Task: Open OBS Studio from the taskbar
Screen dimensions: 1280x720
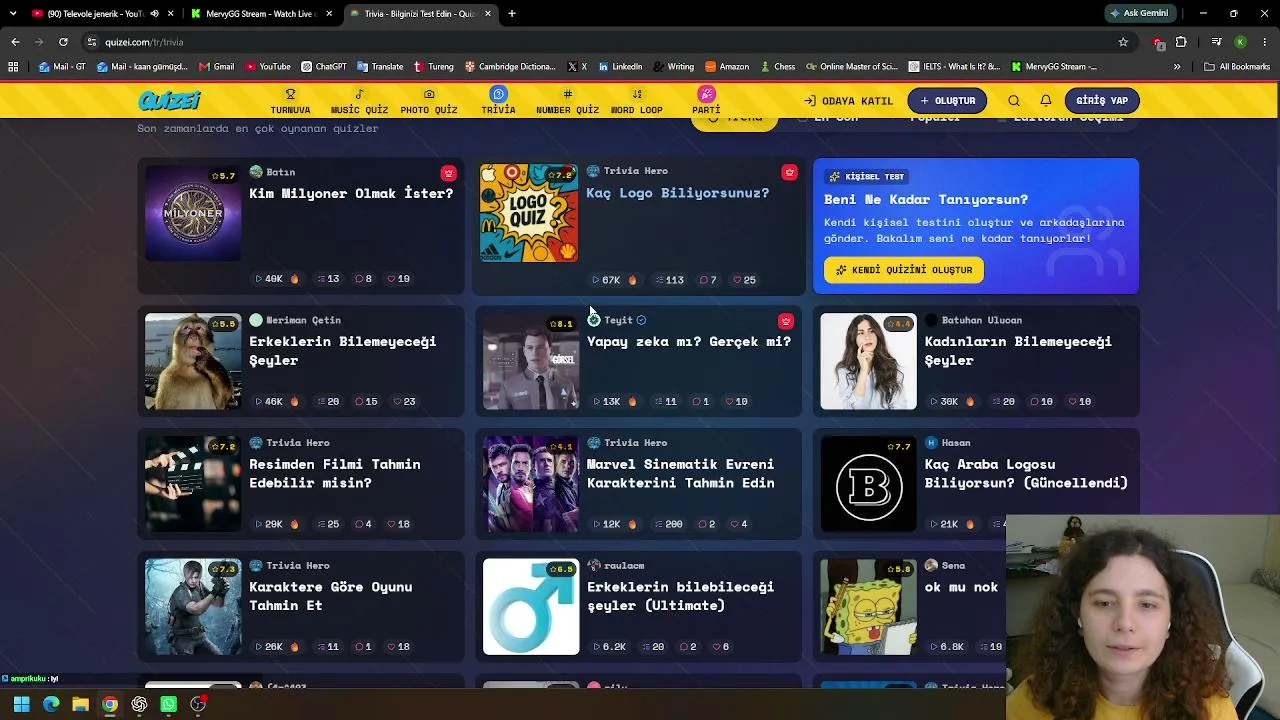Action: pyautogui.click(x=198, y=704)
